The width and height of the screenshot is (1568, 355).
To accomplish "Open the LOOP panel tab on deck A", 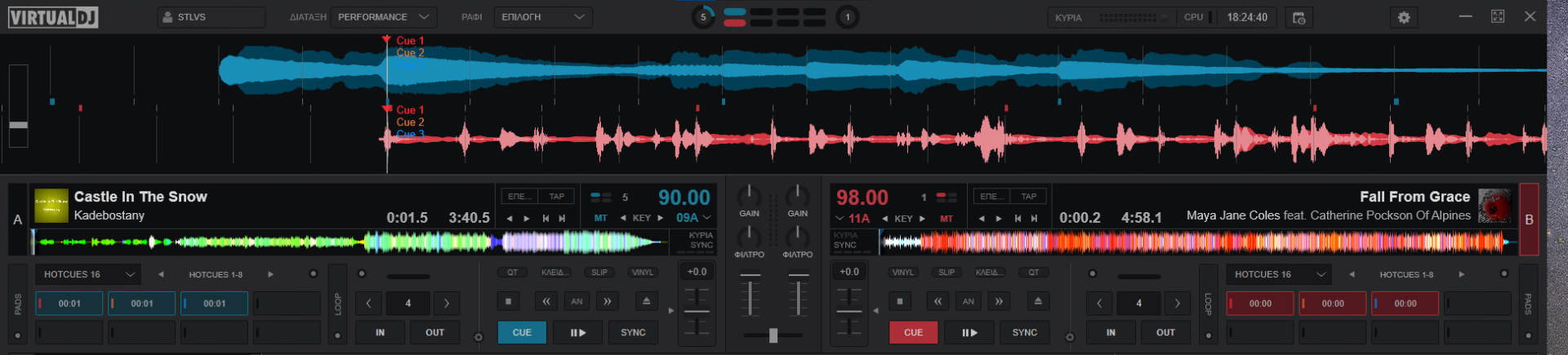I will coord(337,304).
